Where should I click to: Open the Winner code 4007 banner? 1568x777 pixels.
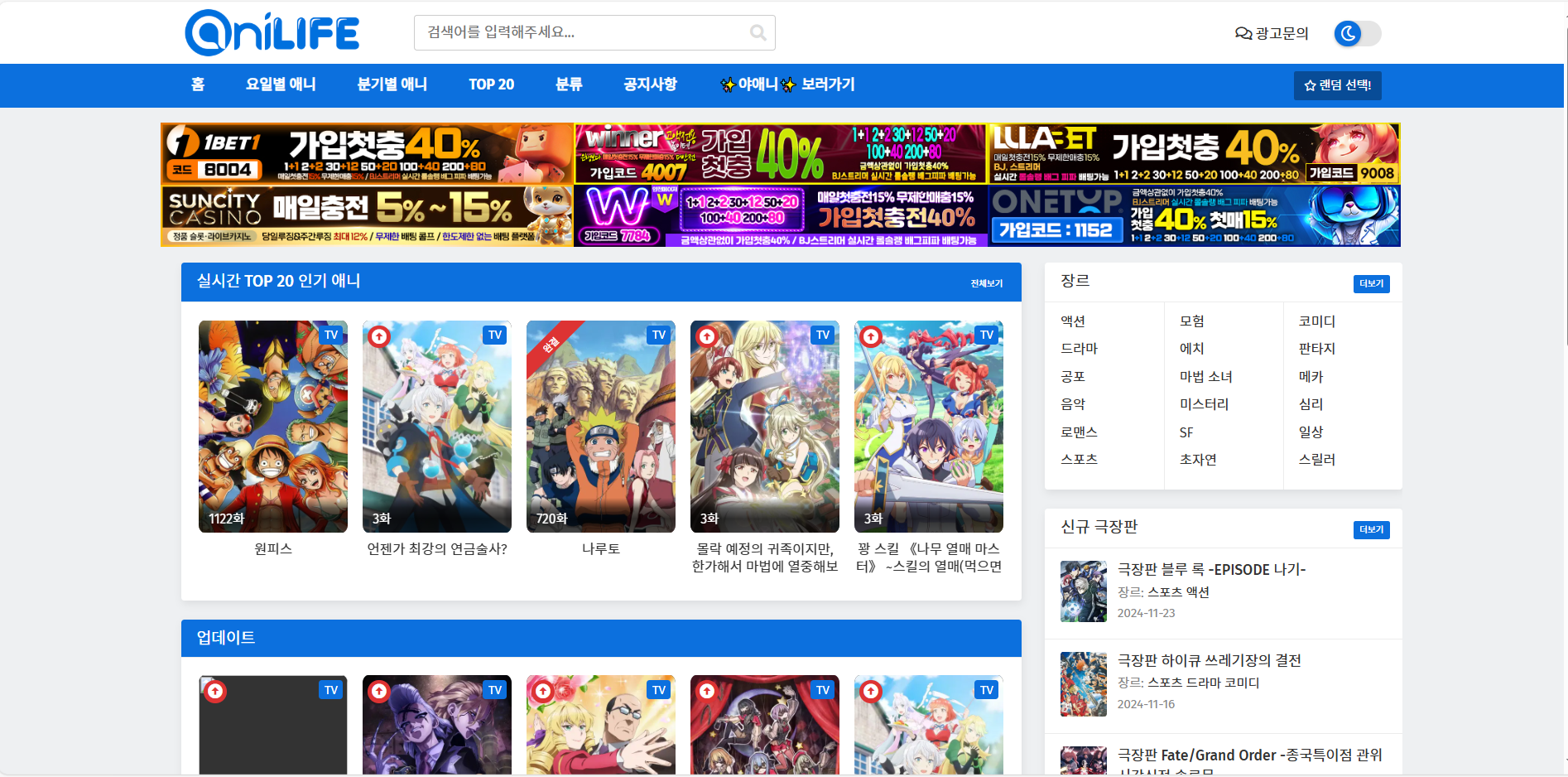pos(781,153)
